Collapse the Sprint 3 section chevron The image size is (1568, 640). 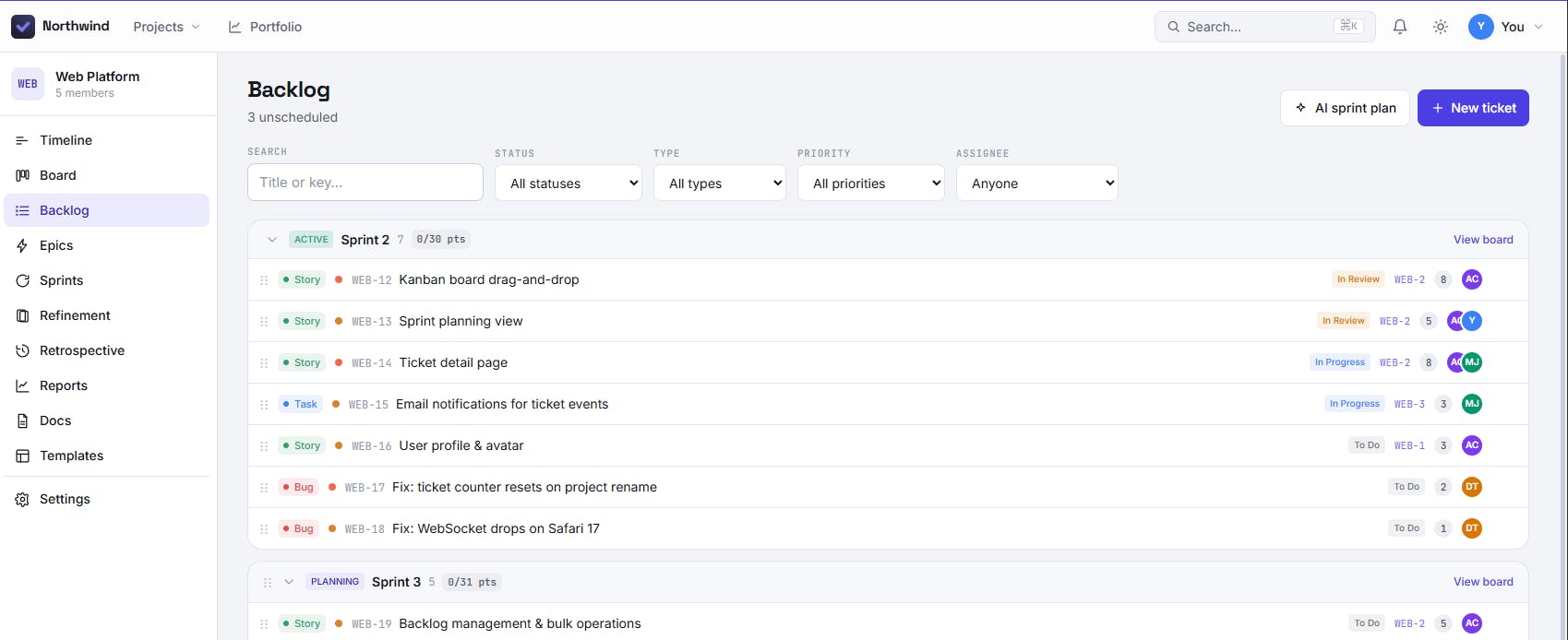pyautogui.click(x=289, y=582)
